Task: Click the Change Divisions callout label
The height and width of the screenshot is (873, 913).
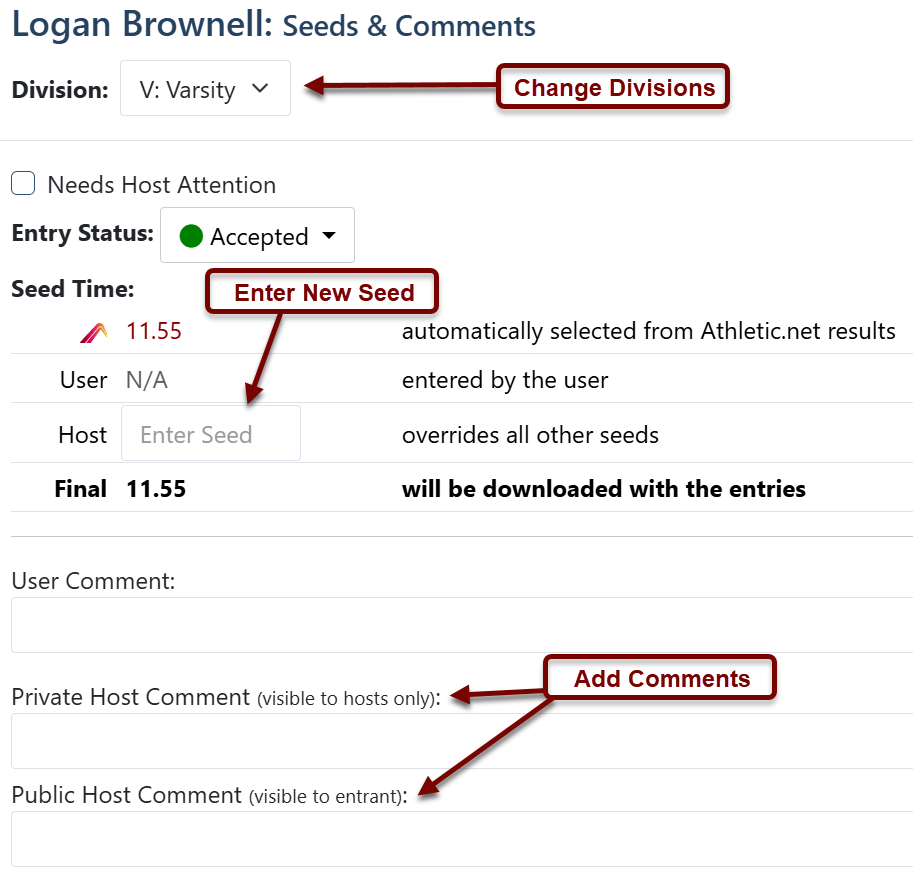Action: [613, 87]
